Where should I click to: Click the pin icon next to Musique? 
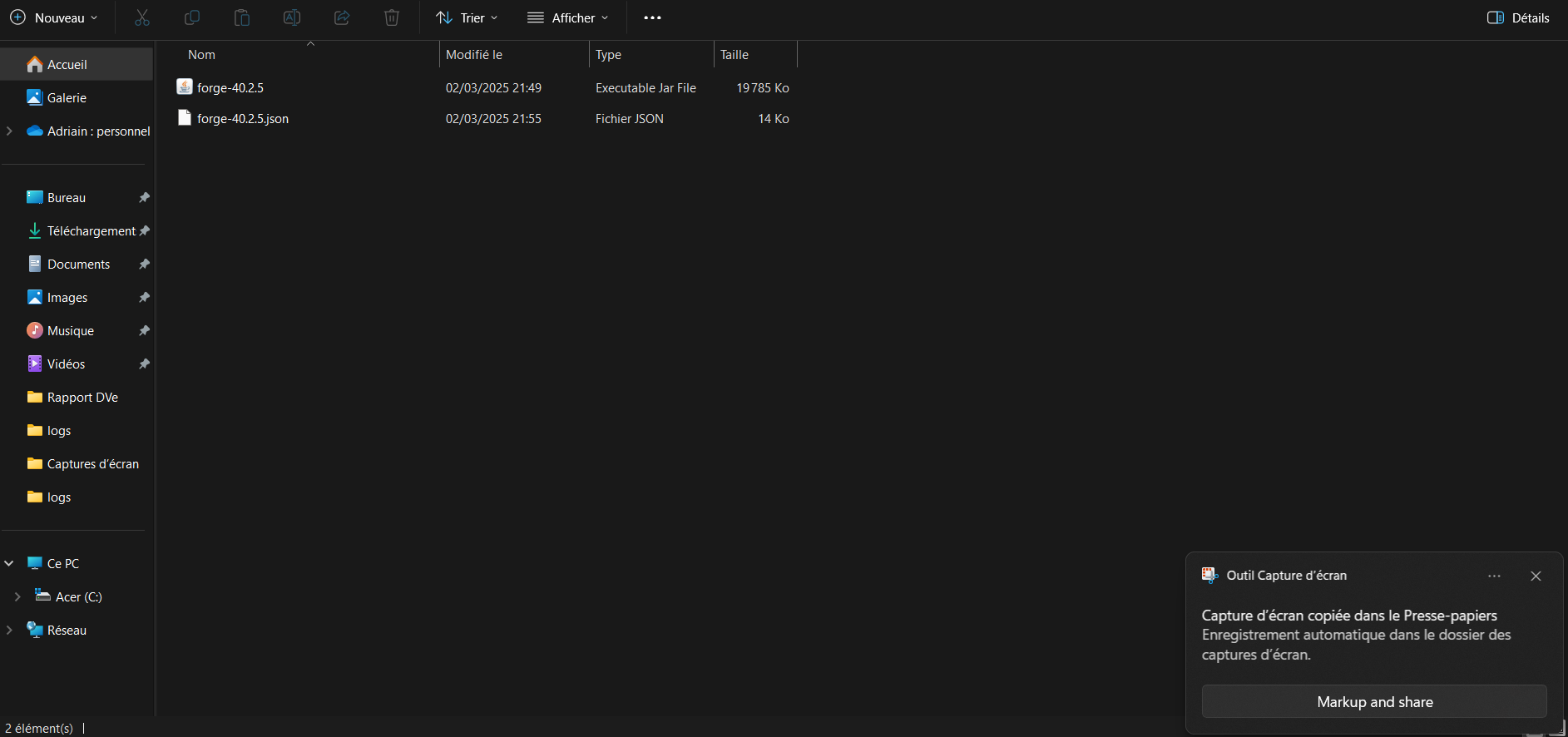[144, 330]
